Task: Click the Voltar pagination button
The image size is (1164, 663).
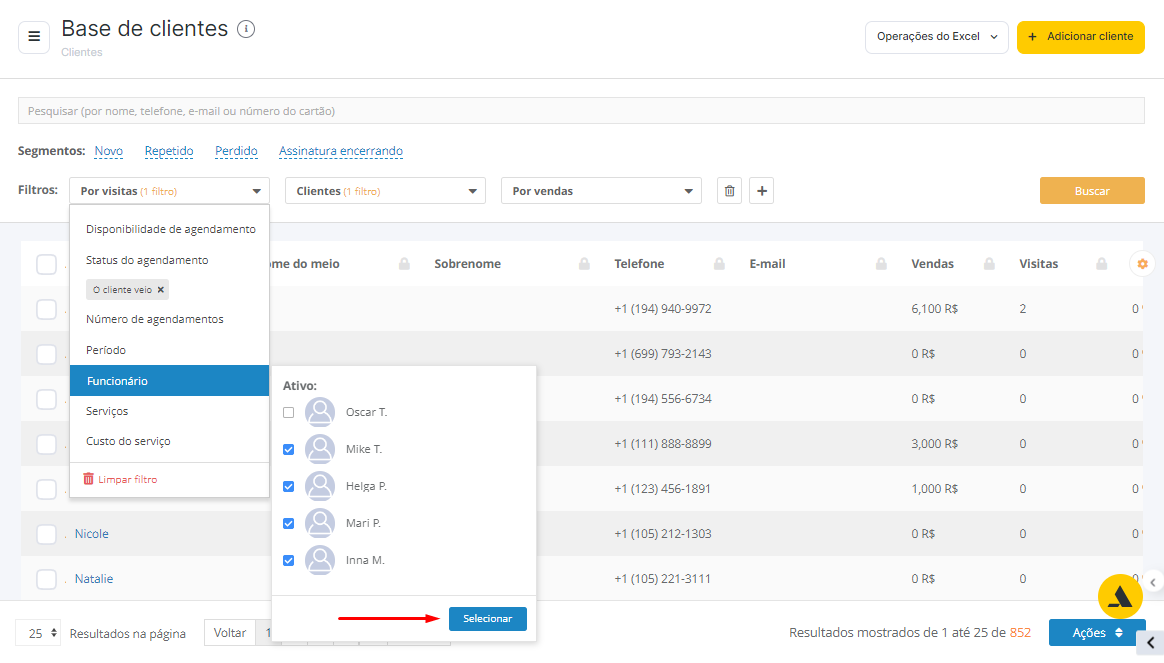Action: point(230,633)
